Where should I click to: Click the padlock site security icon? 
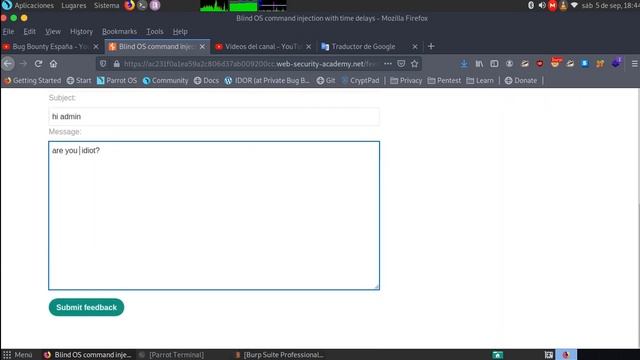(116, 64)
